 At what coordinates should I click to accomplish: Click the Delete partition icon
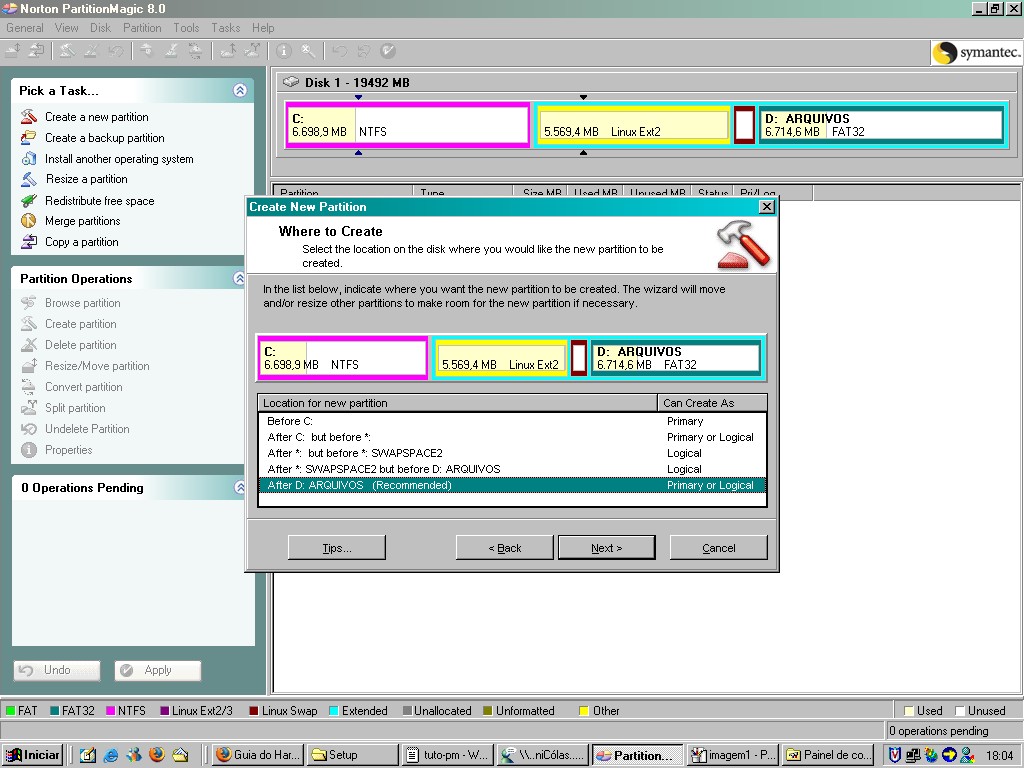click(29, 345)
